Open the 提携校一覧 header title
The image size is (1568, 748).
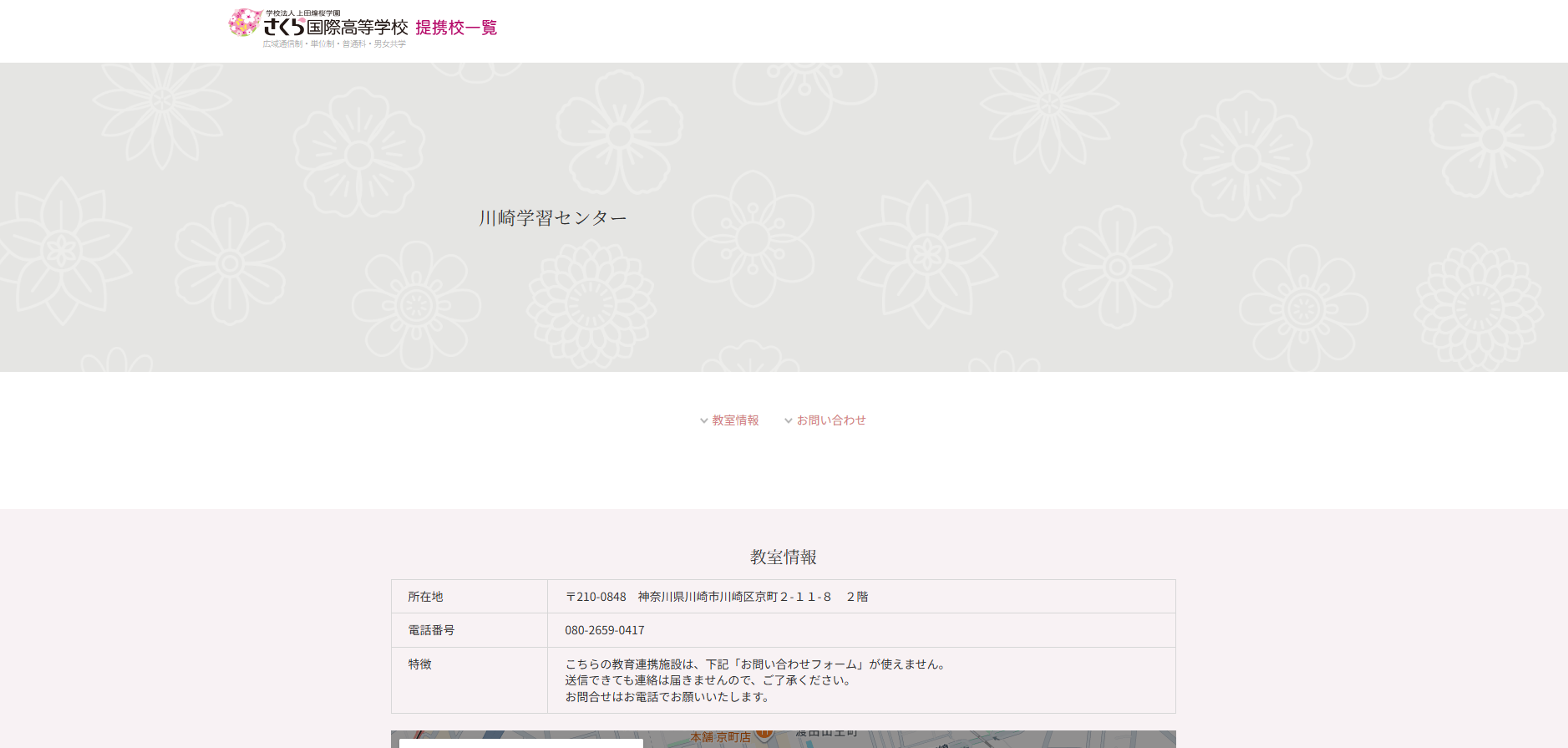(x=456, y=28)
